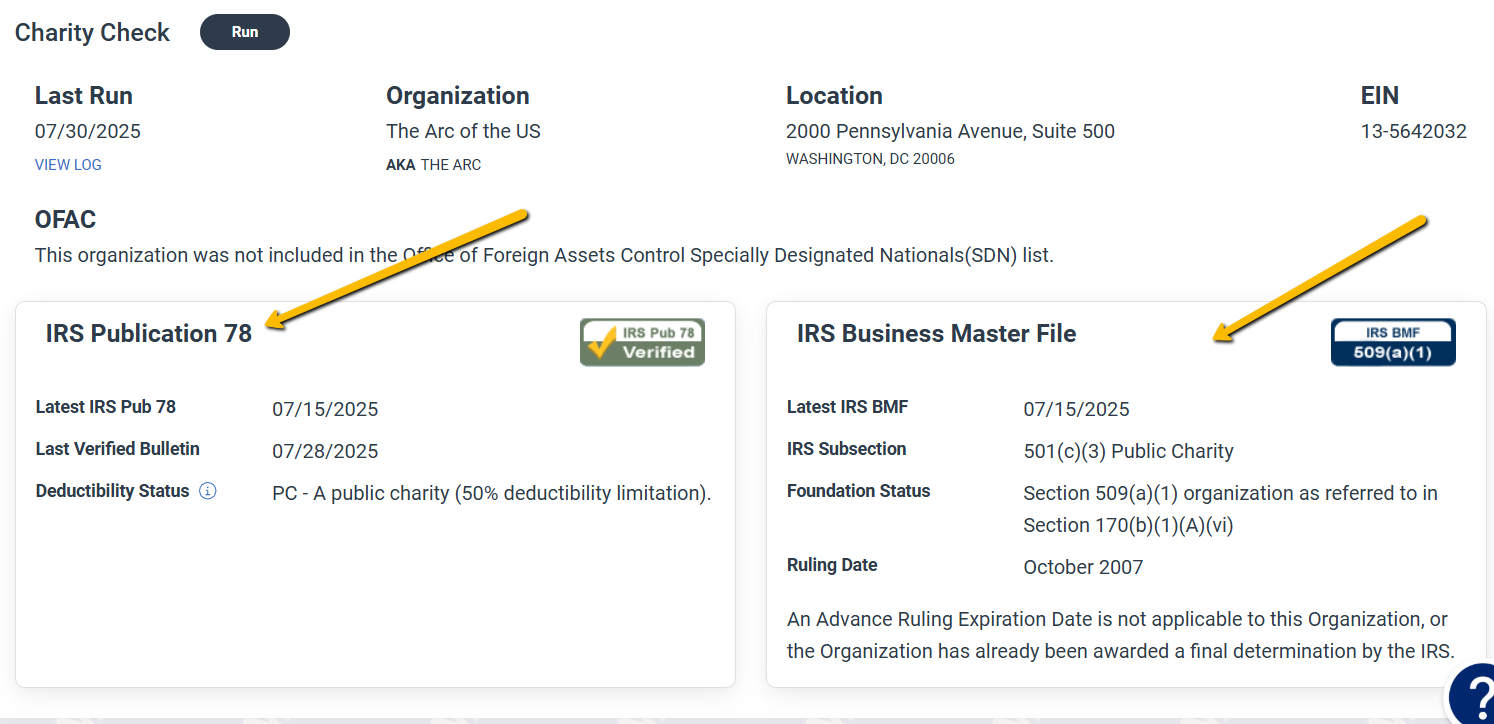This screenshot has width=1494, height=724.
Task: Click the Latest IRS Pub 78 label
Action: tap(106, 407)
